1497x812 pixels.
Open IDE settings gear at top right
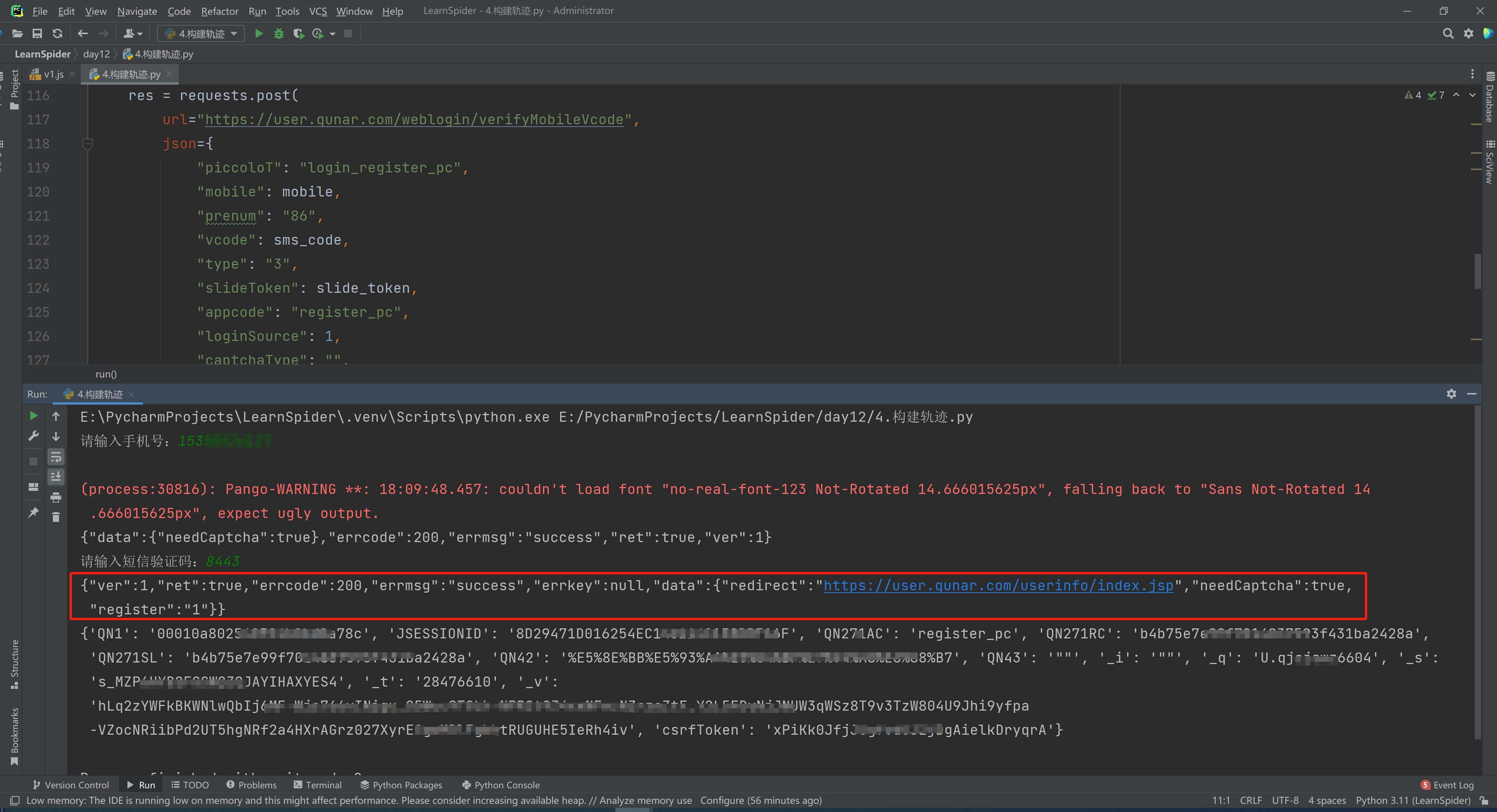coord(1469,34)
